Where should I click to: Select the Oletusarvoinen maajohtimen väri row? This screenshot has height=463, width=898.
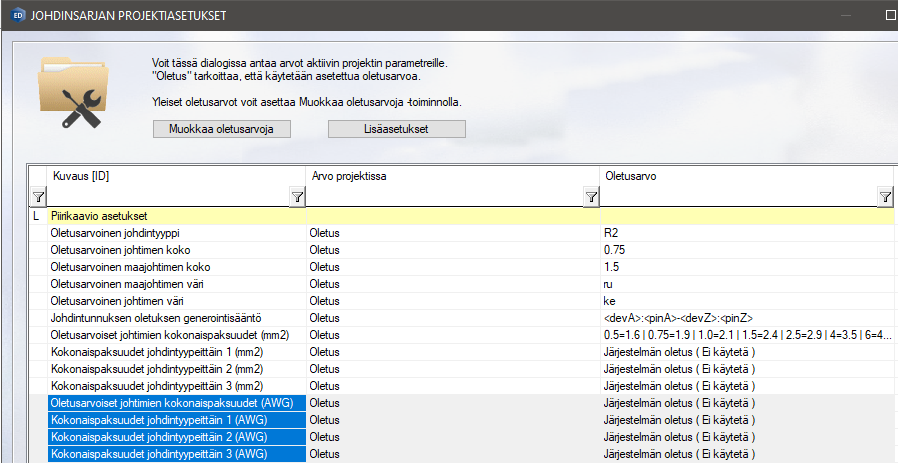tap(170, 284)
